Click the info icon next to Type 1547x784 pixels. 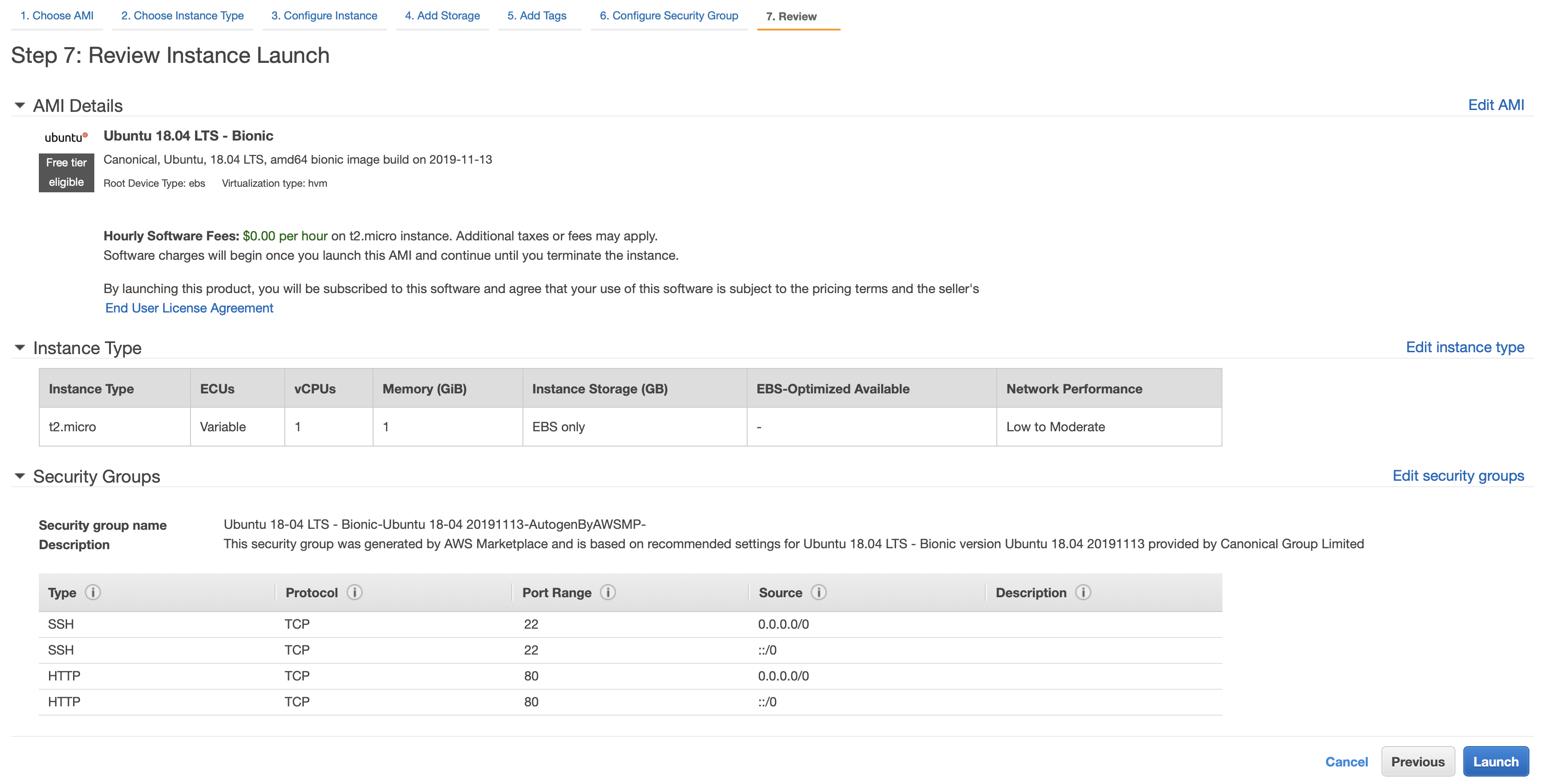tap(92, 592)
